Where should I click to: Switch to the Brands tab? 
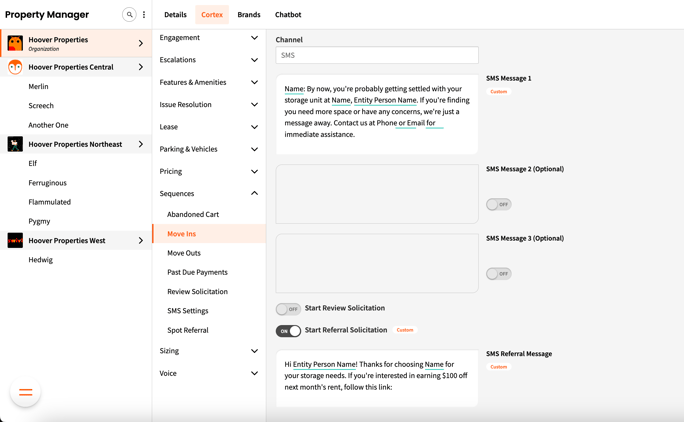[248, 15]
